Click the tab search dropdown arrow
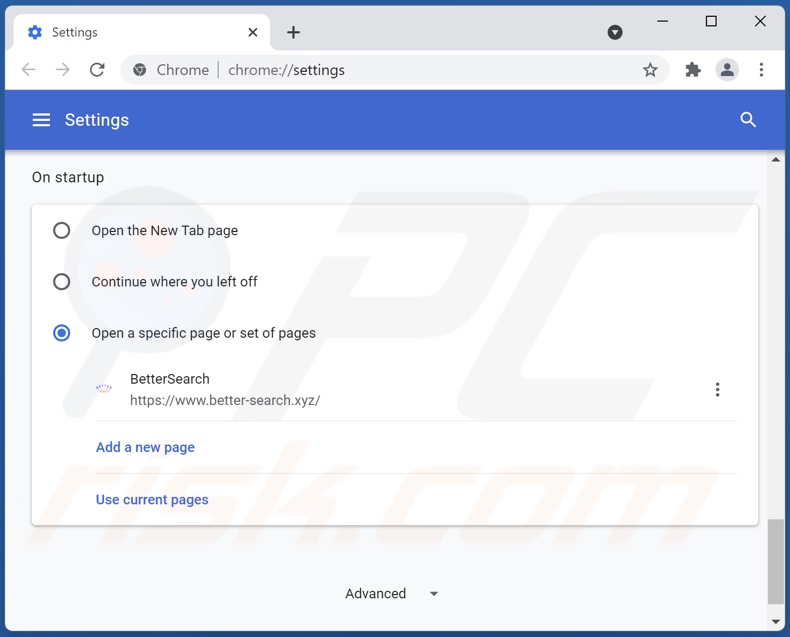 pyautogui.click(x=615, y=32)
